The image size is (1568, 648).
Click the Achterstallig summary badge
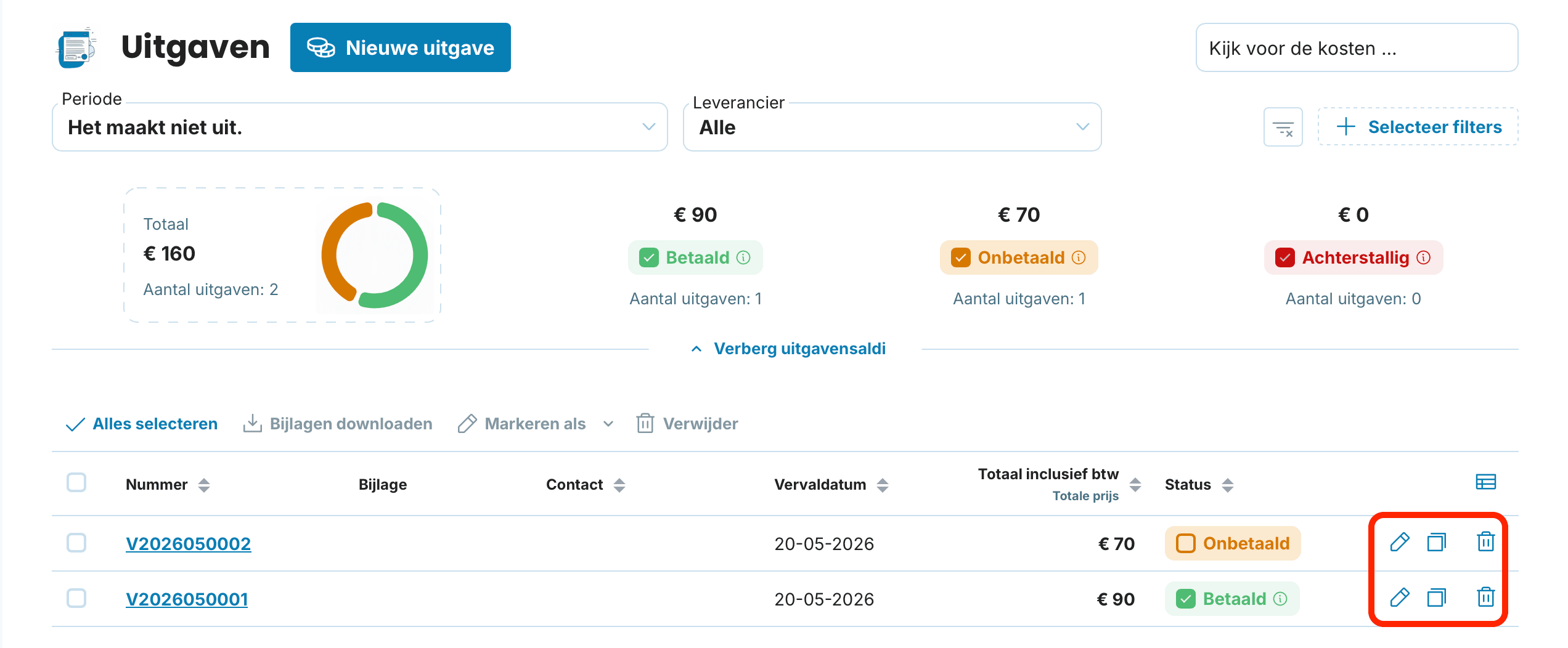tap(1354, 257)
